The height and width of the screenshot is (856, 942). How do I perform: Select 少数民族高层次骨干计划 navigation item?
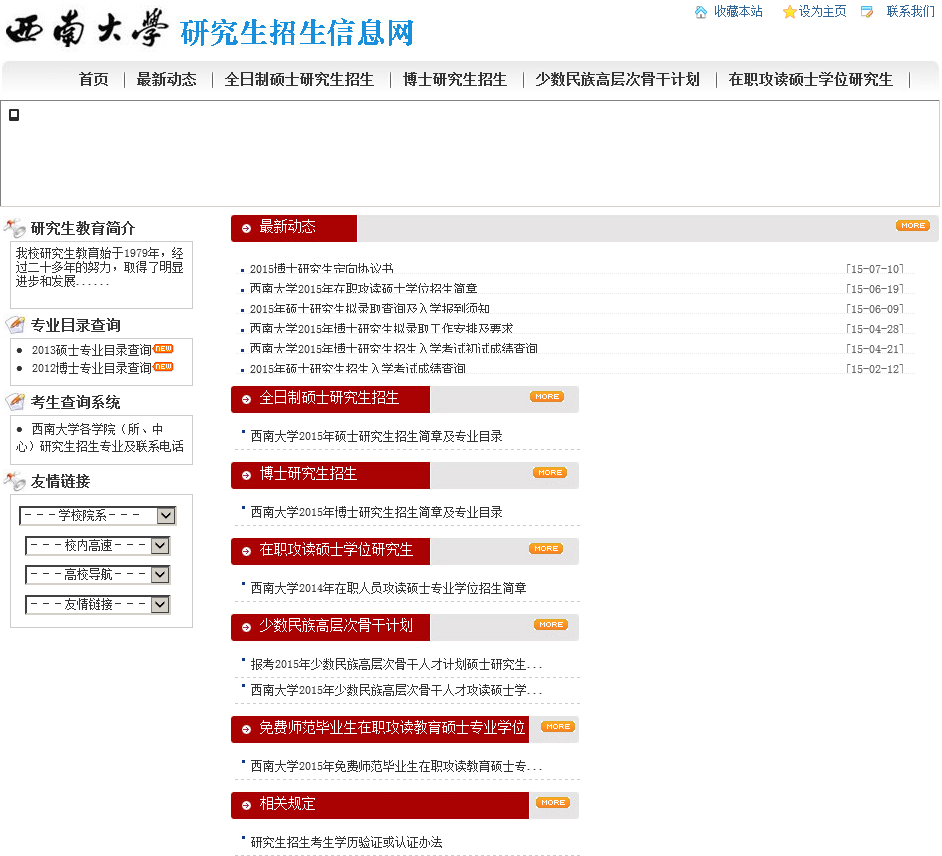coord(618,79)
